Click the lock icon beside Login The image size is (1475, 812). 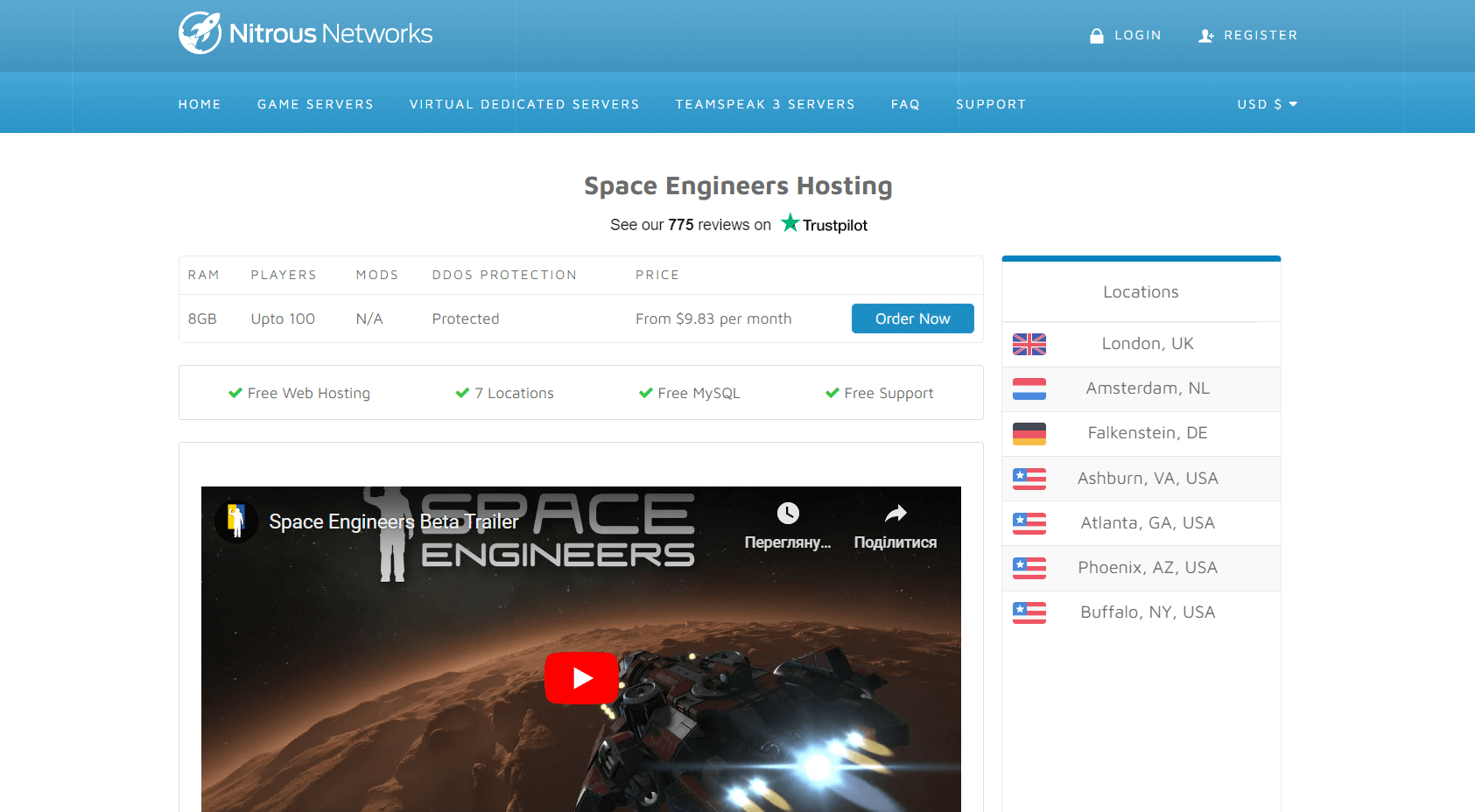pyautogui.click(x=1096, y=36)
